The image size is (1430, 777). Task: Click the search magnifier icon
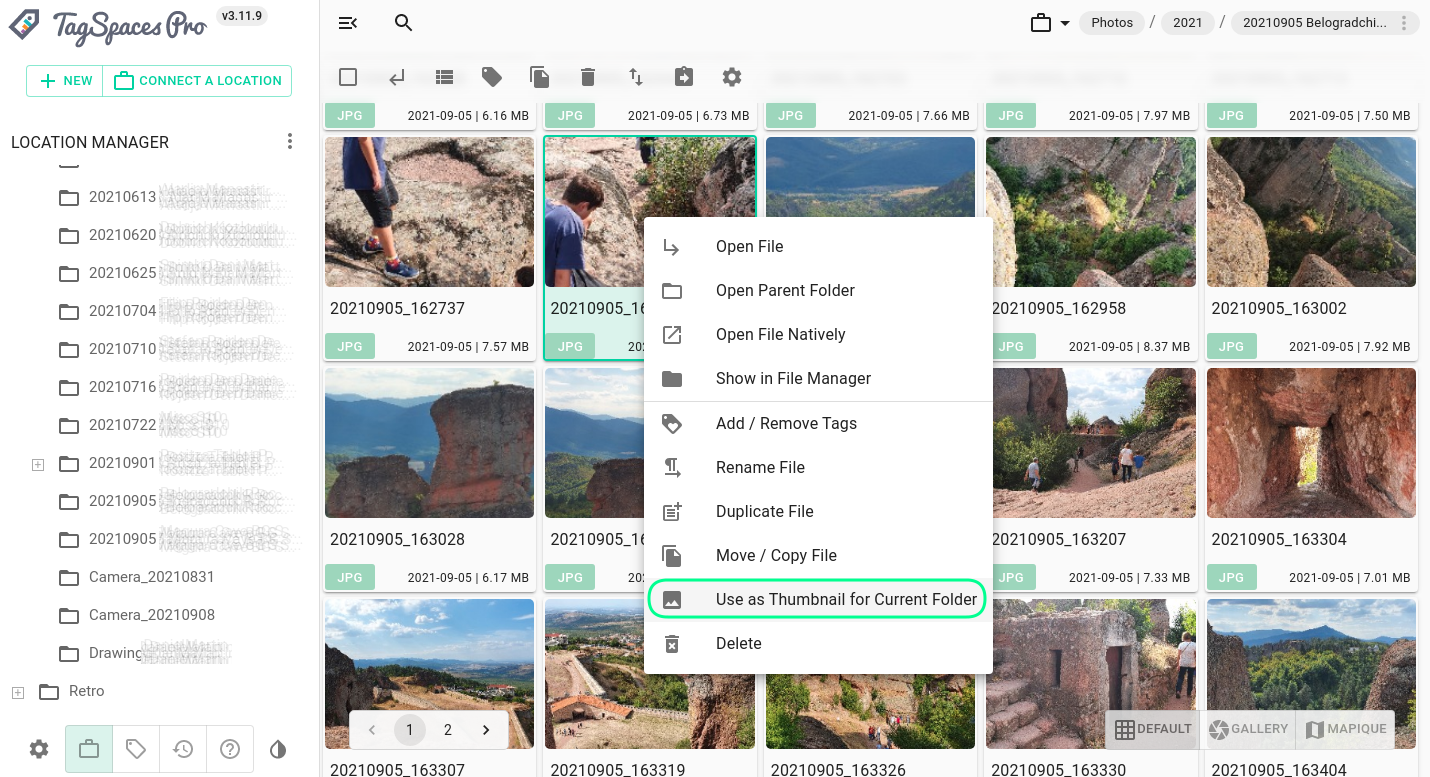click(x=403, y=22)
